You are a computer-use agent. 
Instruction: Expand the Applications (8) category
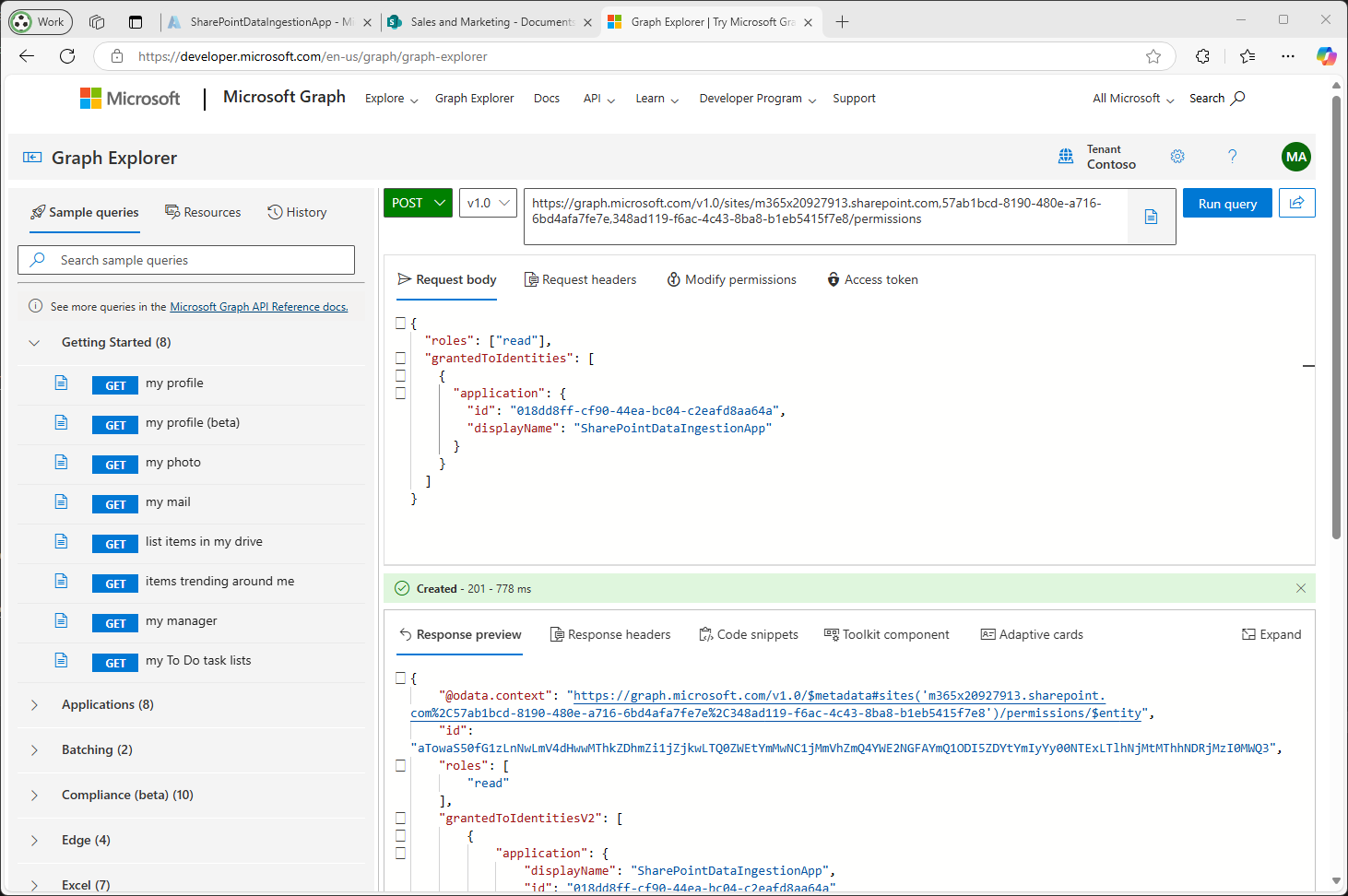(34, 705)
